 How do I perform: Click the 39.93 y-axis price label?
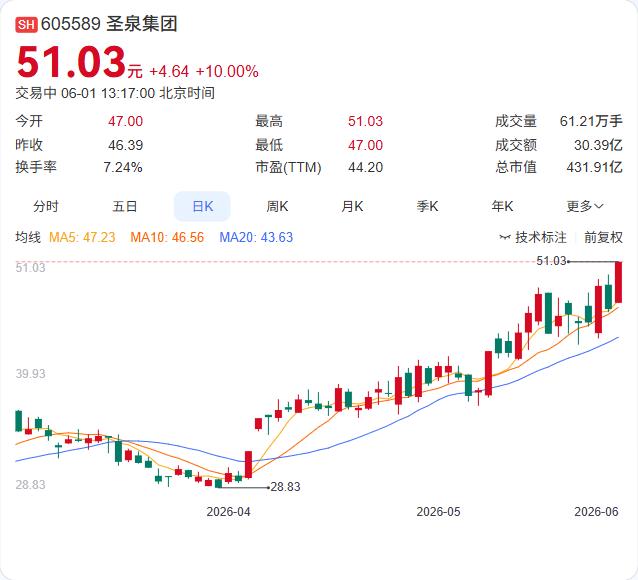31,374
